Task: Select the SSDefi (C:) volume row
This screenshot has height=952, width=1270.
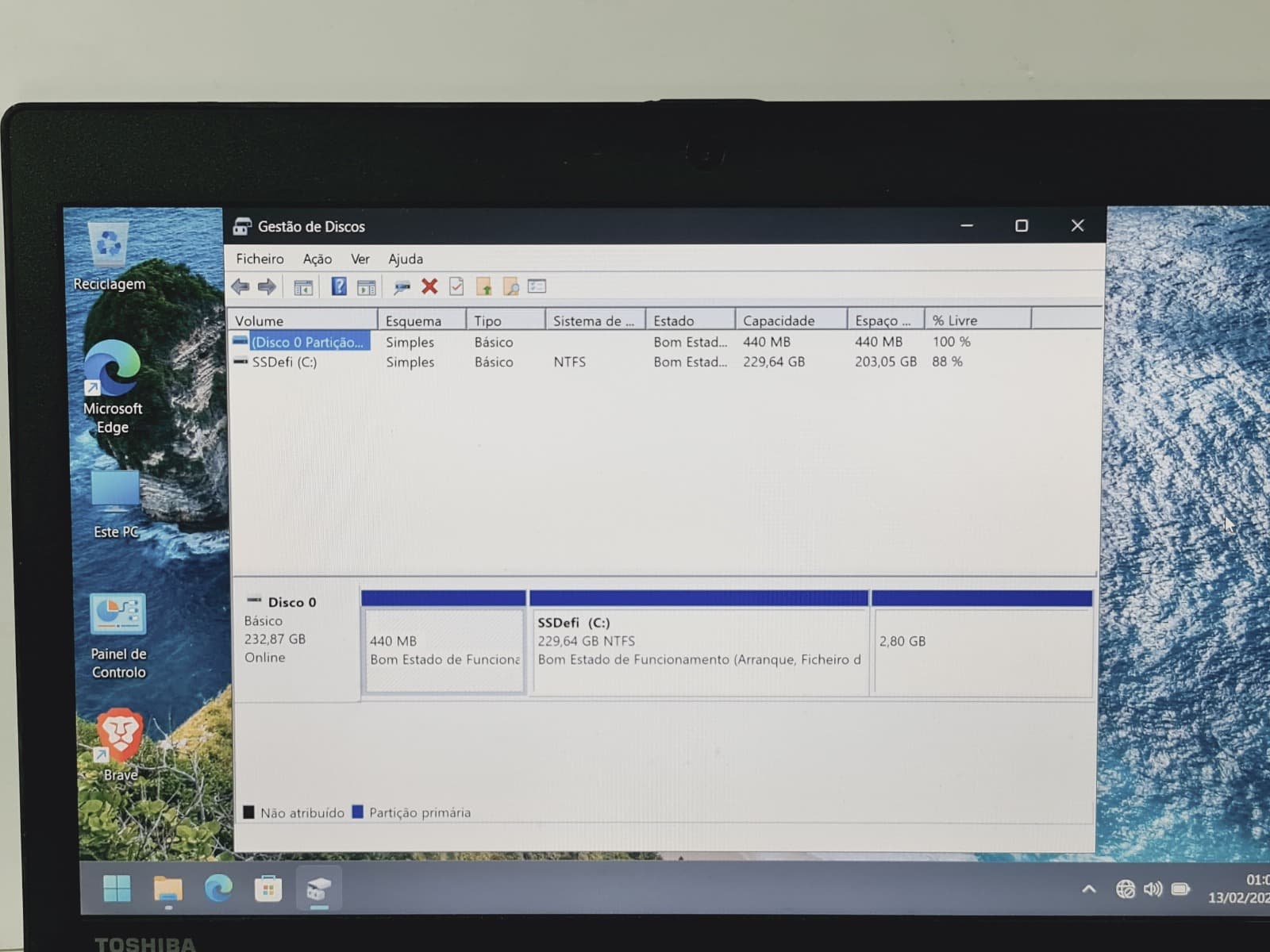Action: [x=665, y=362]
